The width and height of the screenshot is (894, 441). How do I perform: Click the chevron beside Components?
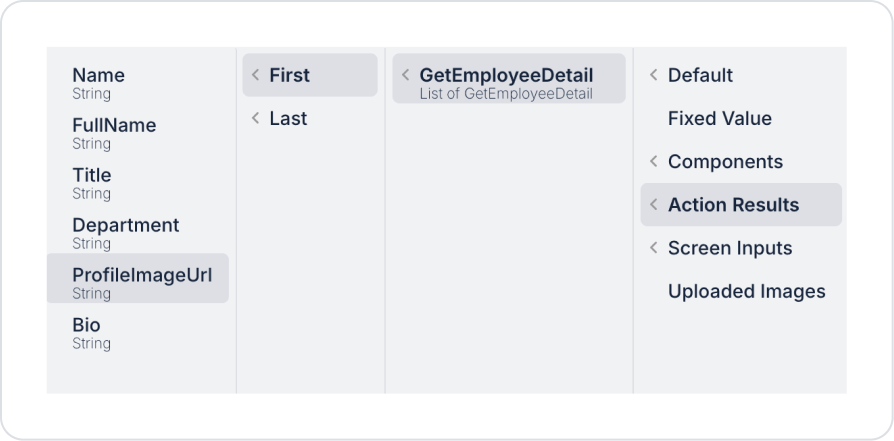tap(654, 161)
